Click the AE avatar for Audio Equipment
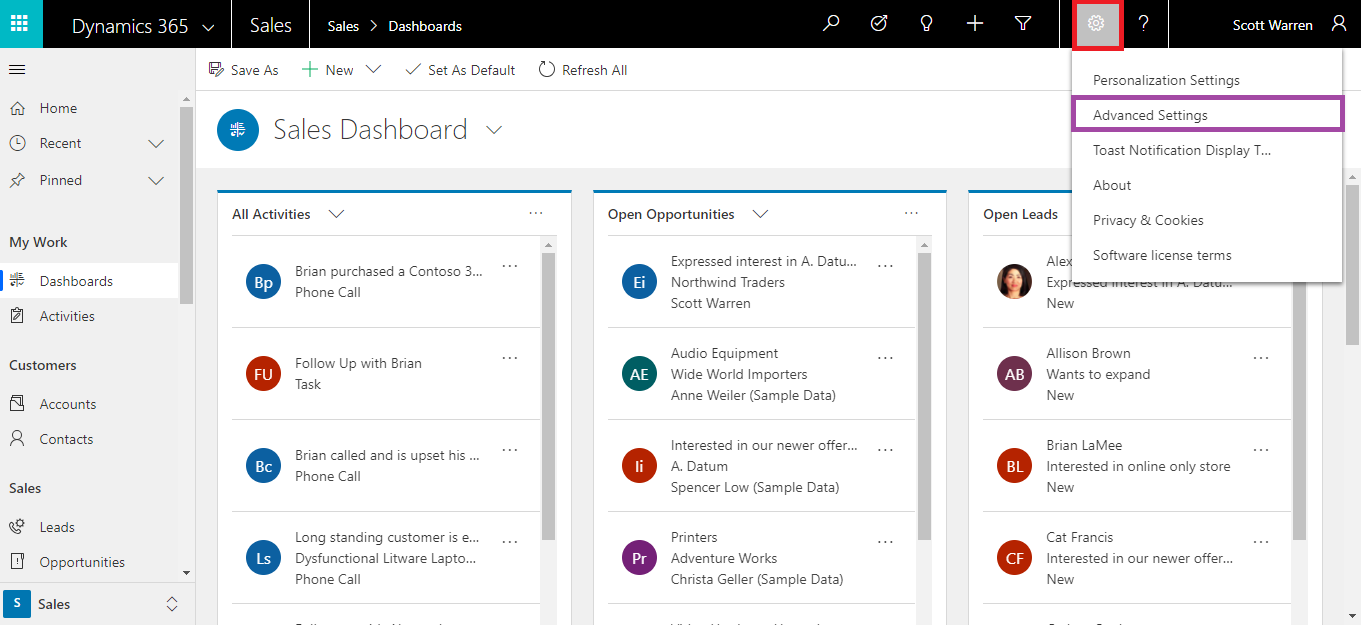 639,375
